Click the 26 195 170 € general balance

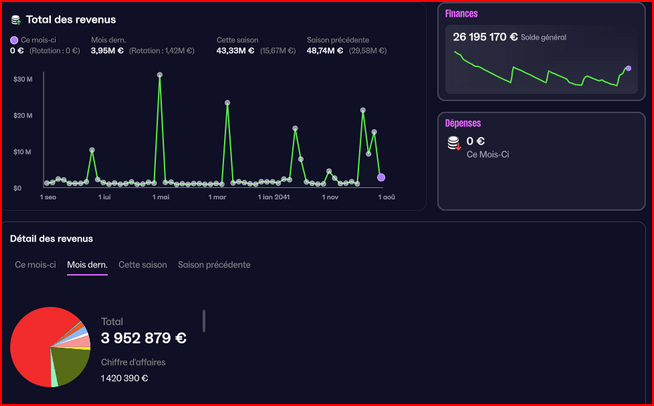[485, 36]
